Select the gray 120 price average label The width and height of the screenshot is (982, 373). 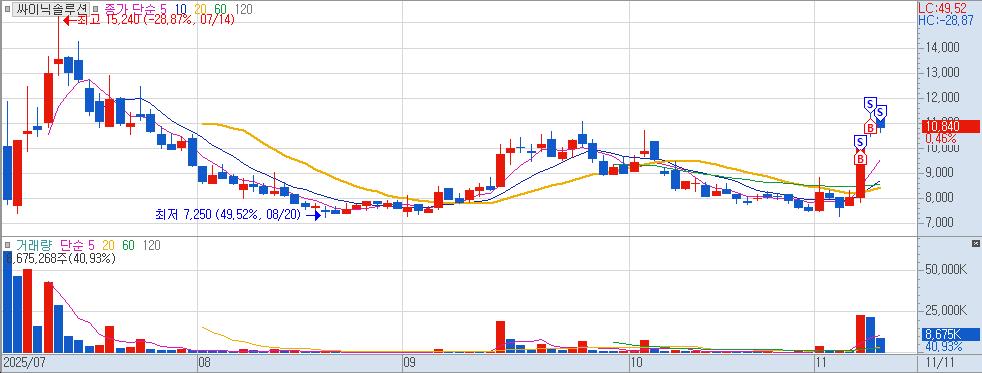pyautogui.click(x=243, y=9)
